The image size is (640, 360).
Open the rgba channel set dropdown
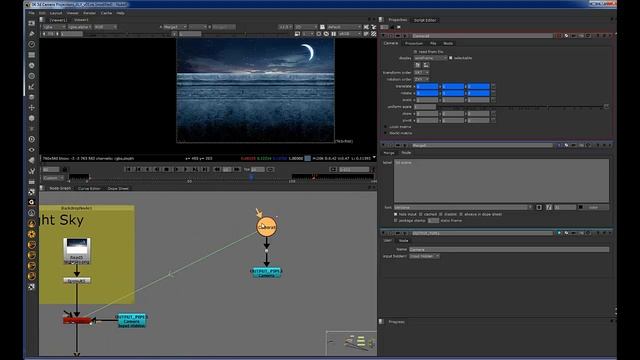tap(53, 27)
